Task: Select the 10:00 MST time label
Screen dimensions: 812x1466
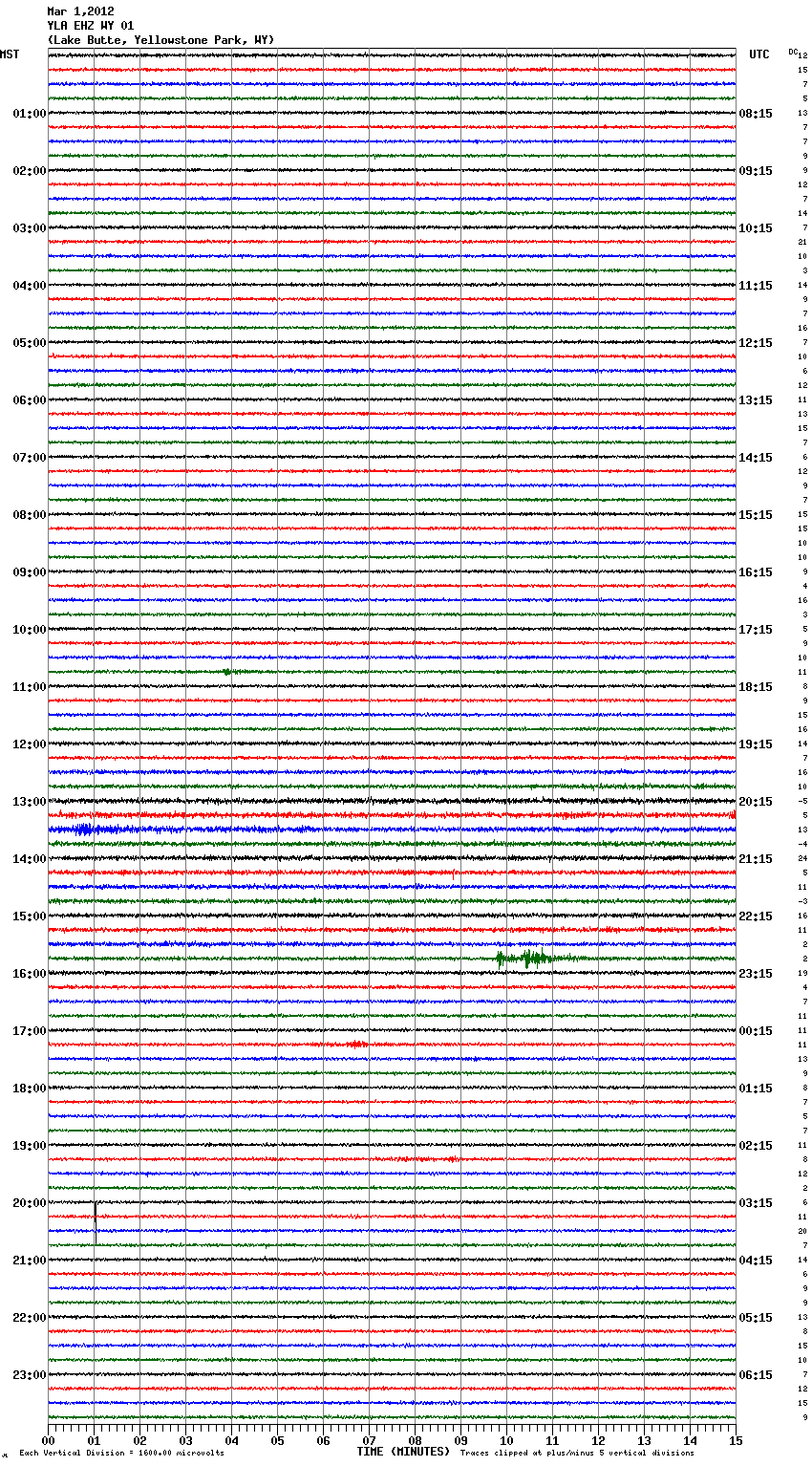Action: 29,630
